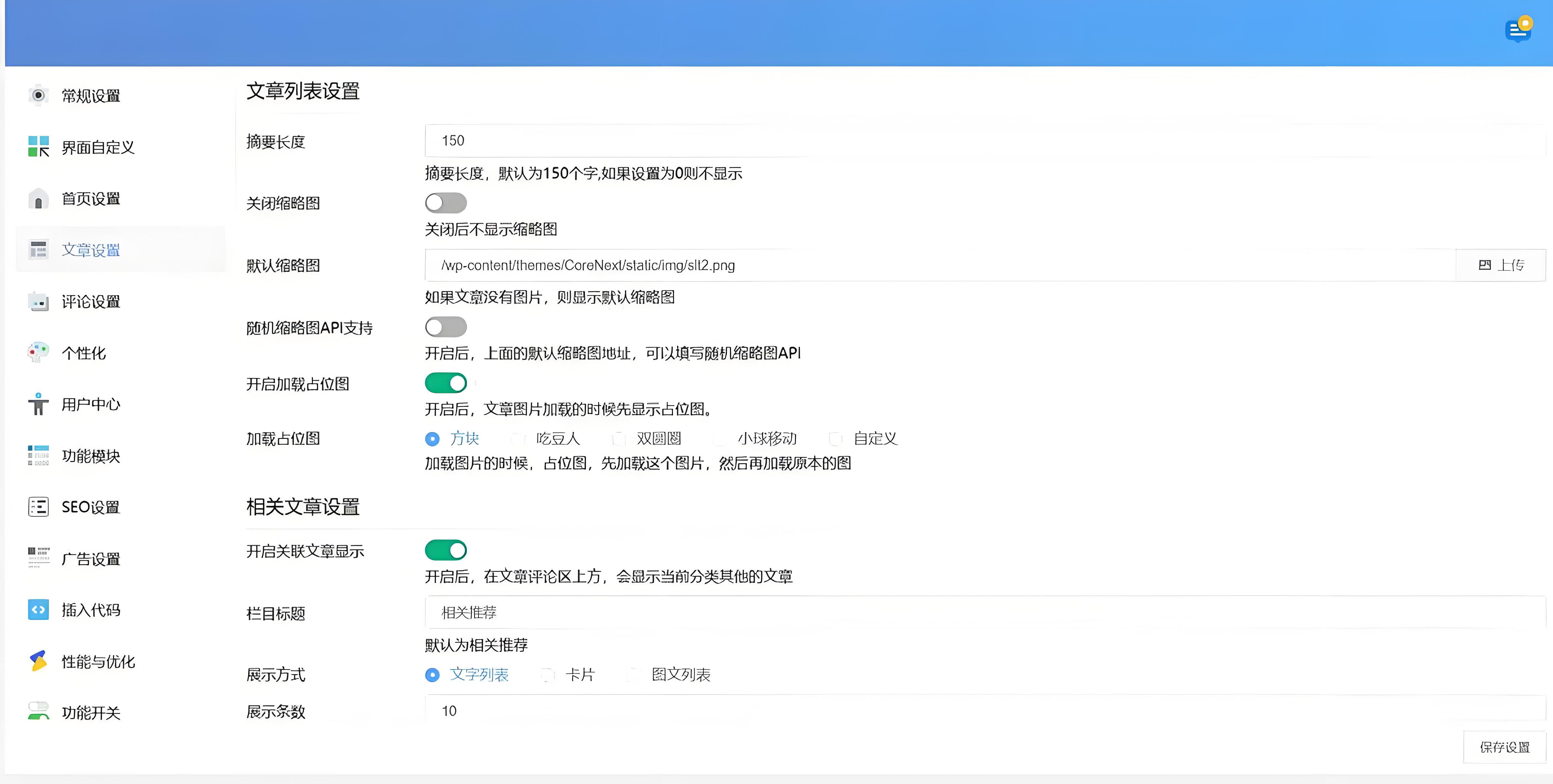1553x784 pixels.
Task: Click the 广告设置 icon
Action: point(39,558)
